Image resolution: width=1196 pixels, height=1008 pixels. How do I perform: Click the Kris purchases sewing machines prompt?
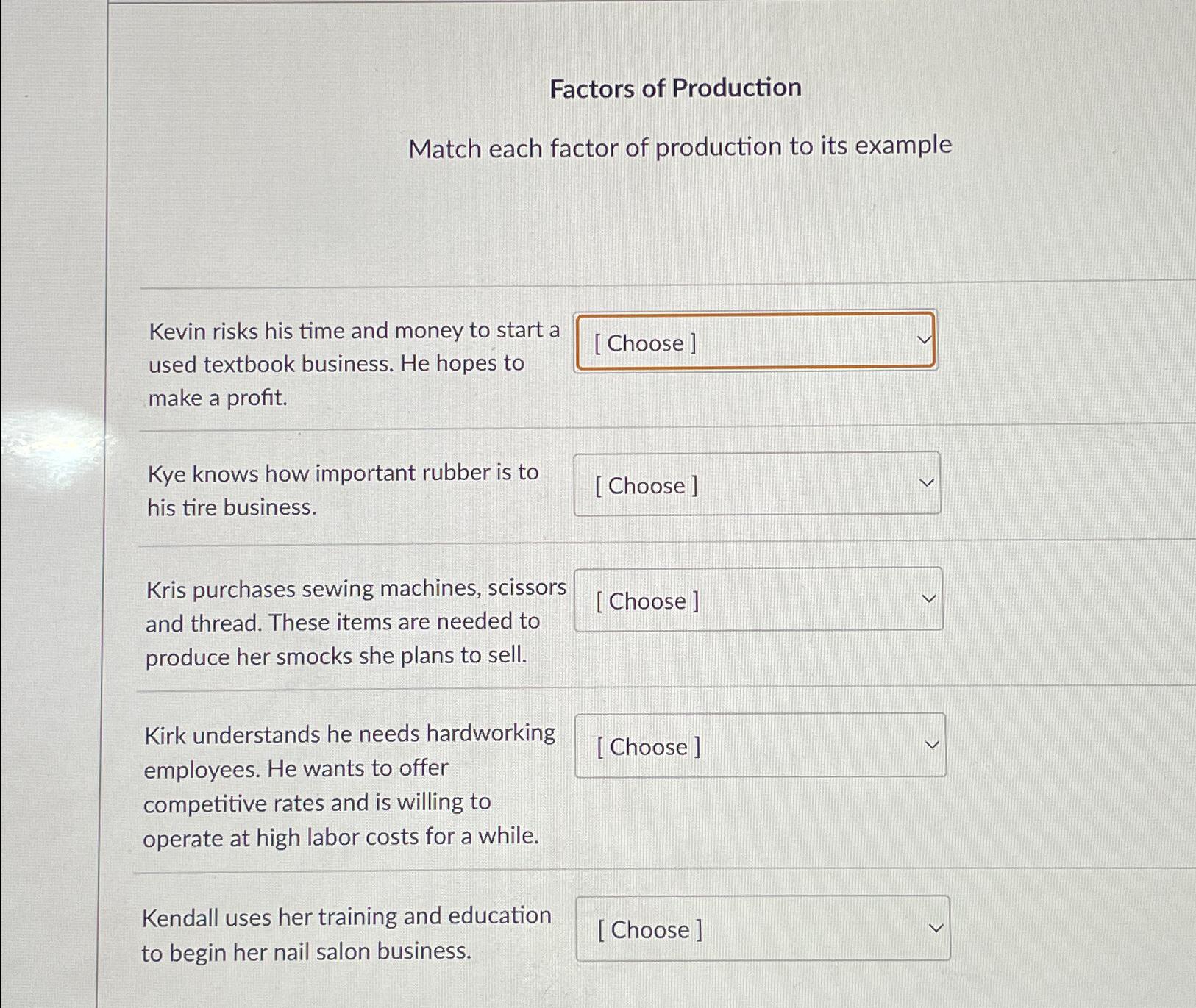point(355,622)
